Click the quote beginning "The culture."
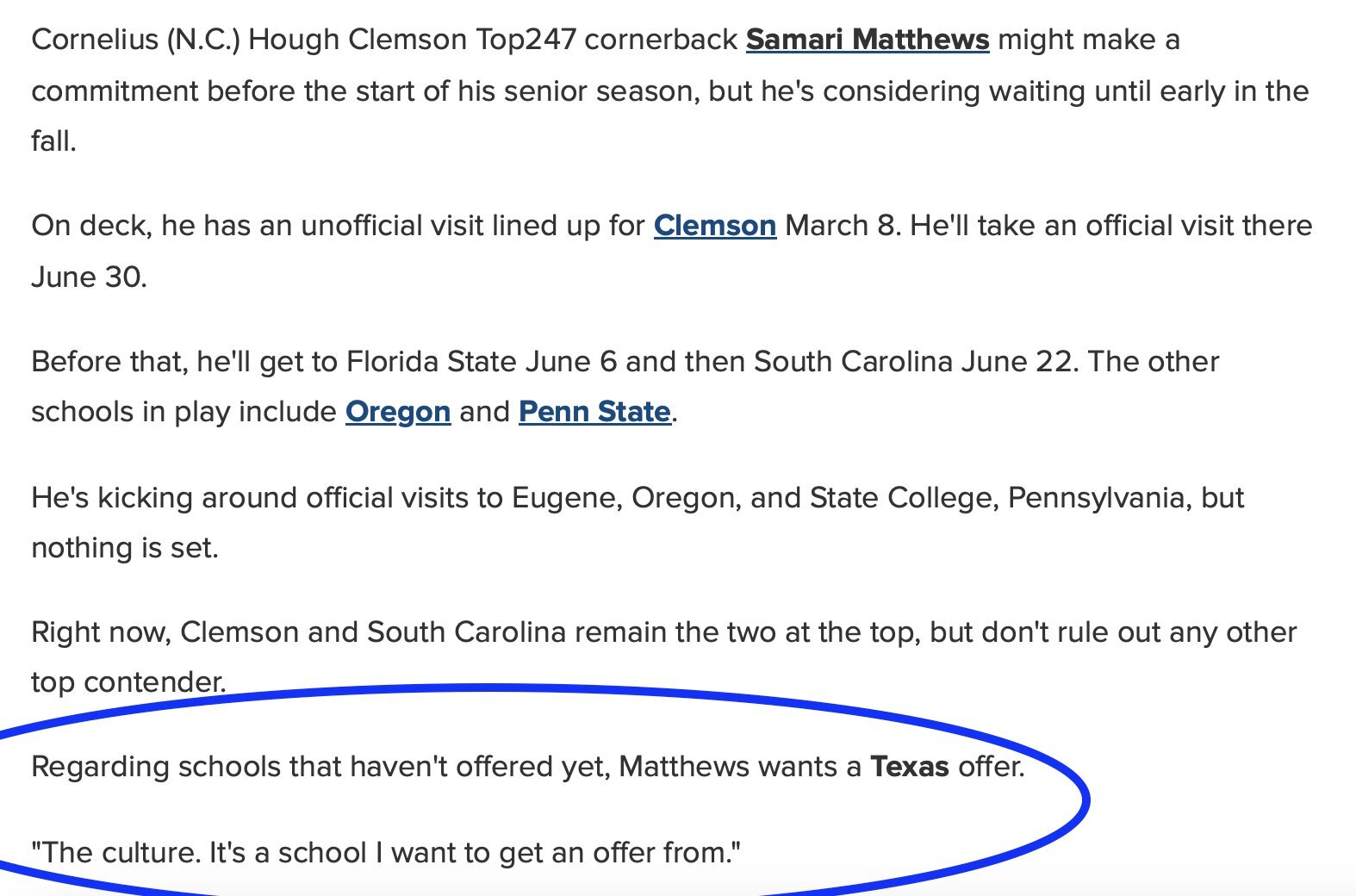1356x896 pixels. pyautogui.click(x=386, y=853)
